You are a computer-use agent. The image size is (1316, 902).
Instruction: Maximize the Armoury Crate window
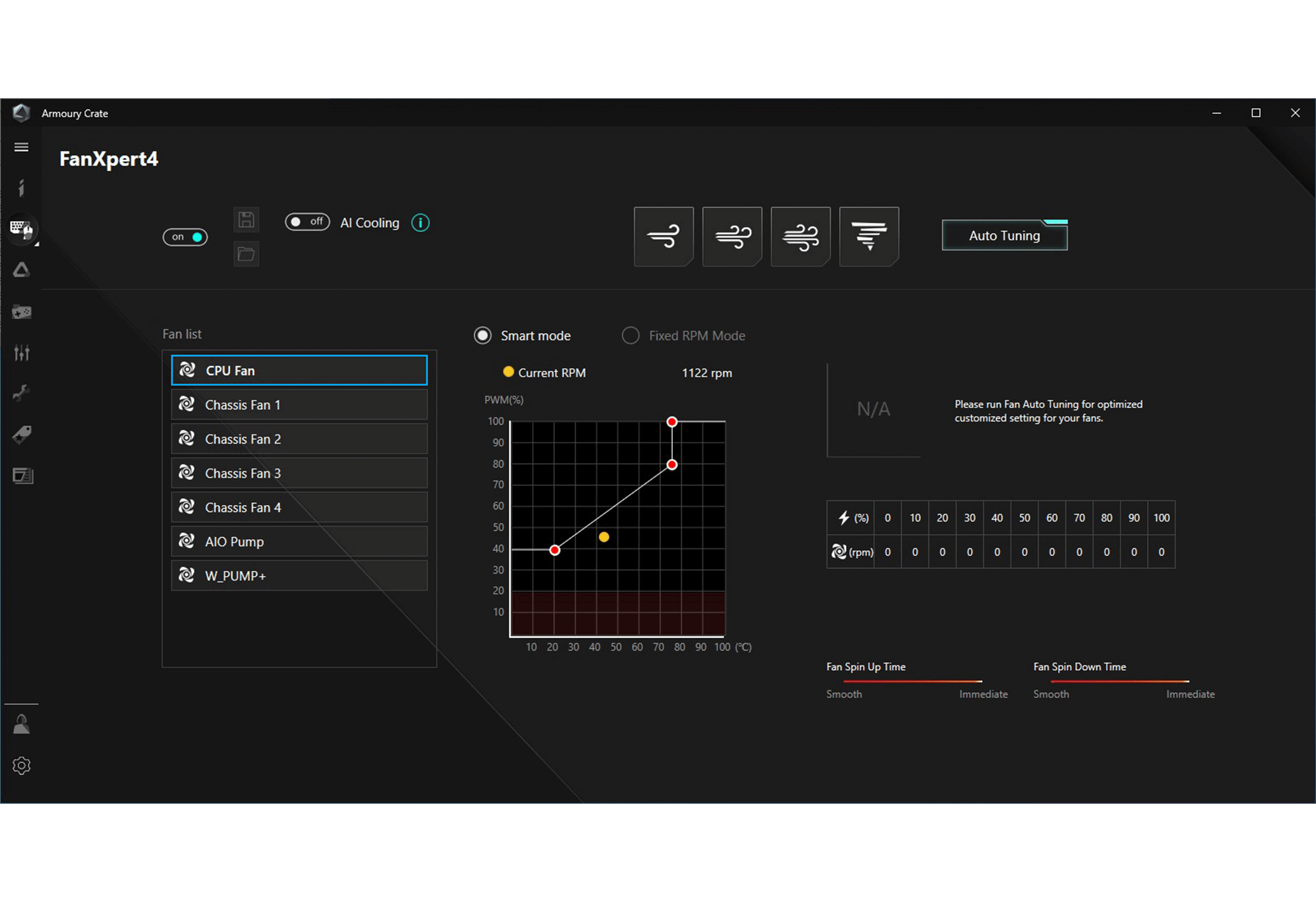point(1256,113)
